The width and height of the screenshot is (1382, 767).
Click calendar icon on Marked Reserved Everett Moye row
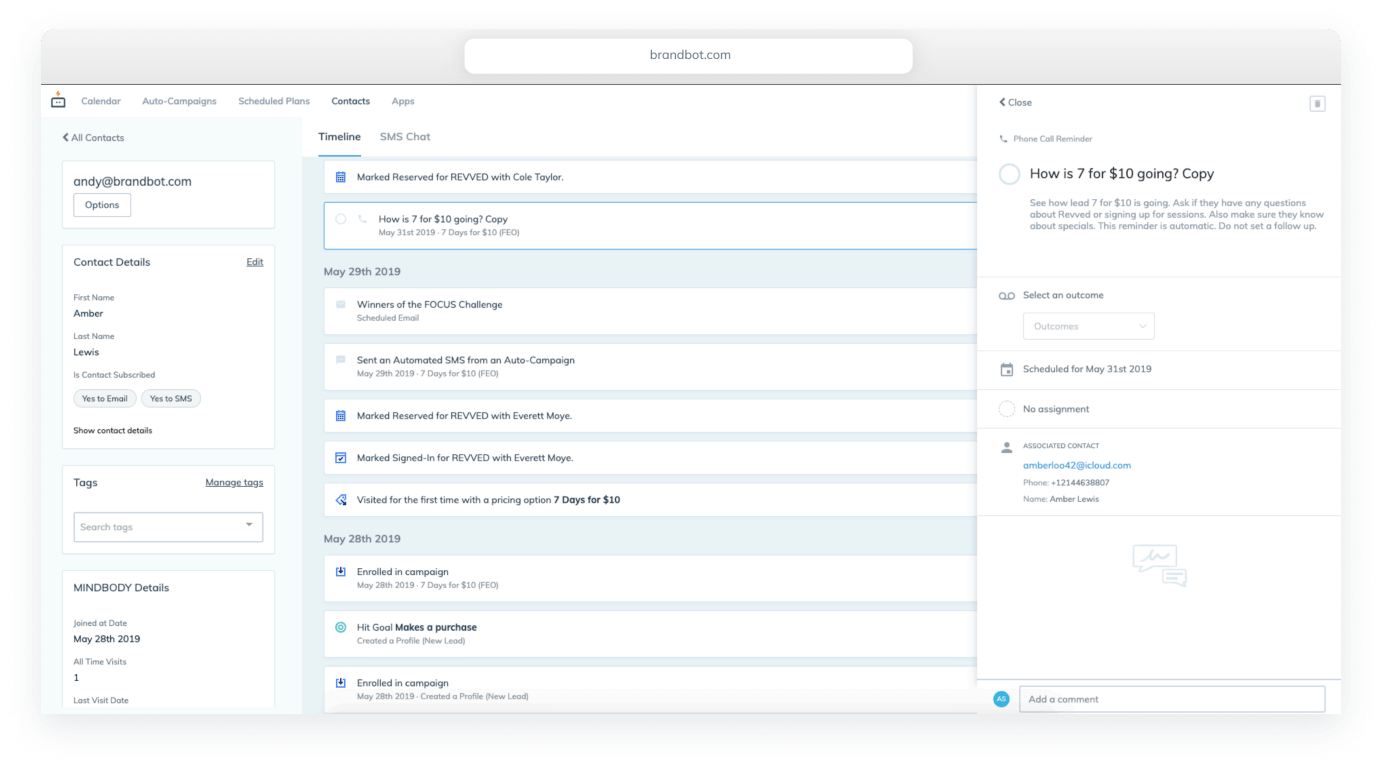(340, 416)
